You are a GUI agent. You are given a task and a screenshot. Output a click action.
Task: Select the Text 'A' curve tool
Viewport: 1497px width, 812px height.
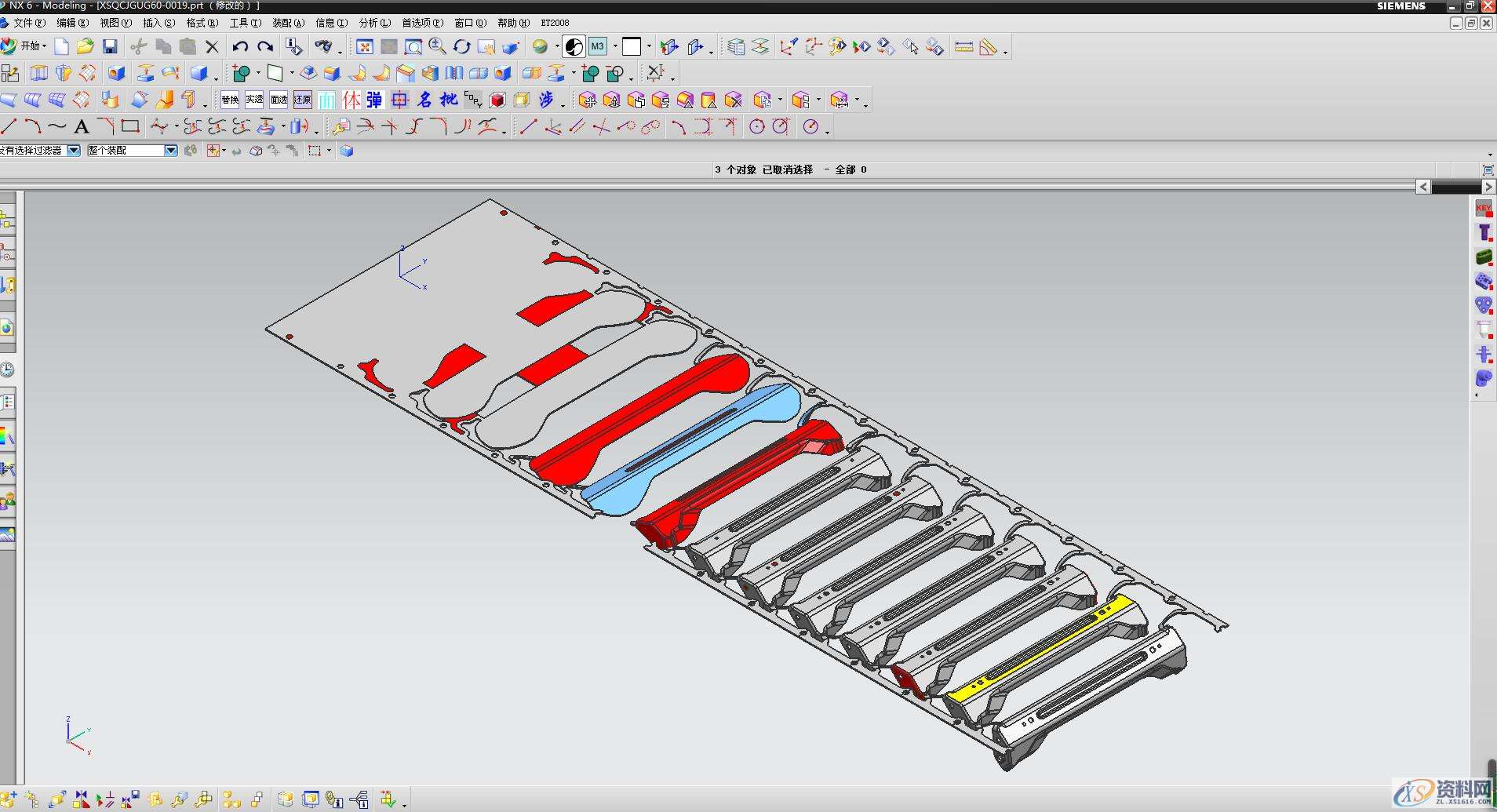coord(81,126)
